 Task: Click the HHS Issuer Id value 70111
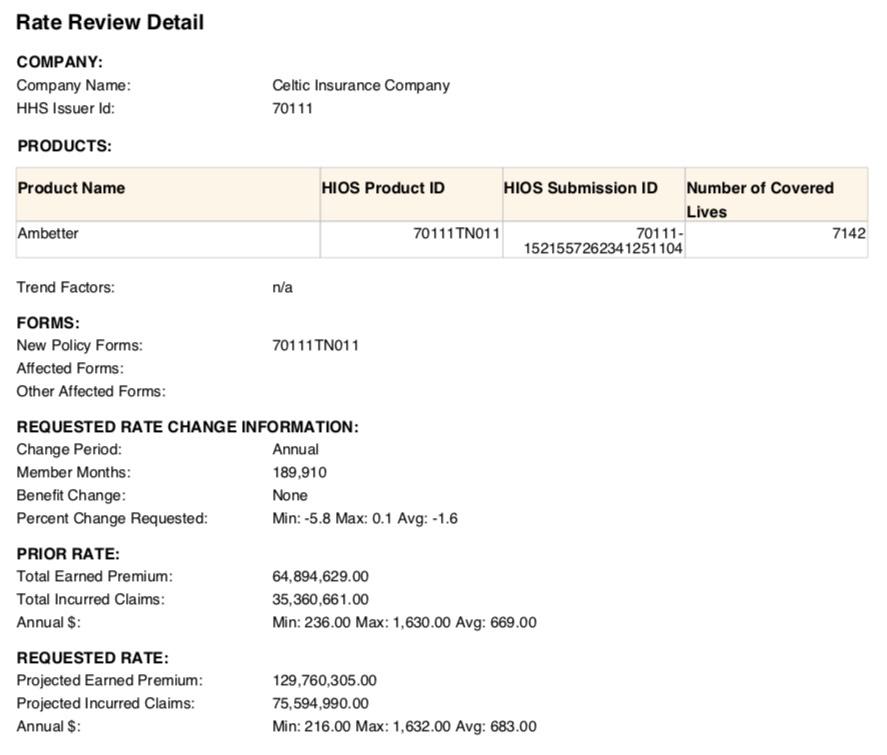[292, 108]
